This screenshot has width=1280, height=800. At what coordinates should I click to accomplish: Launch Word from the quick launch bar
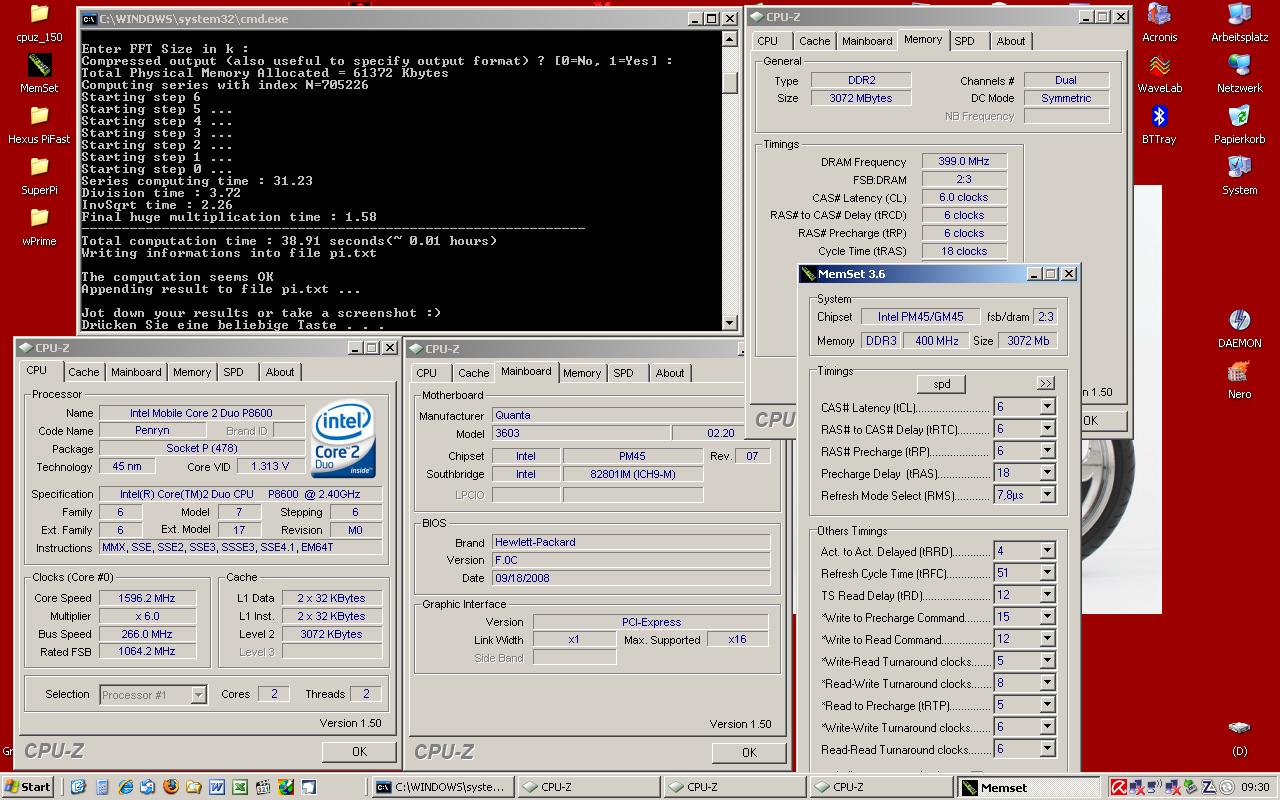tap(217, 787)
